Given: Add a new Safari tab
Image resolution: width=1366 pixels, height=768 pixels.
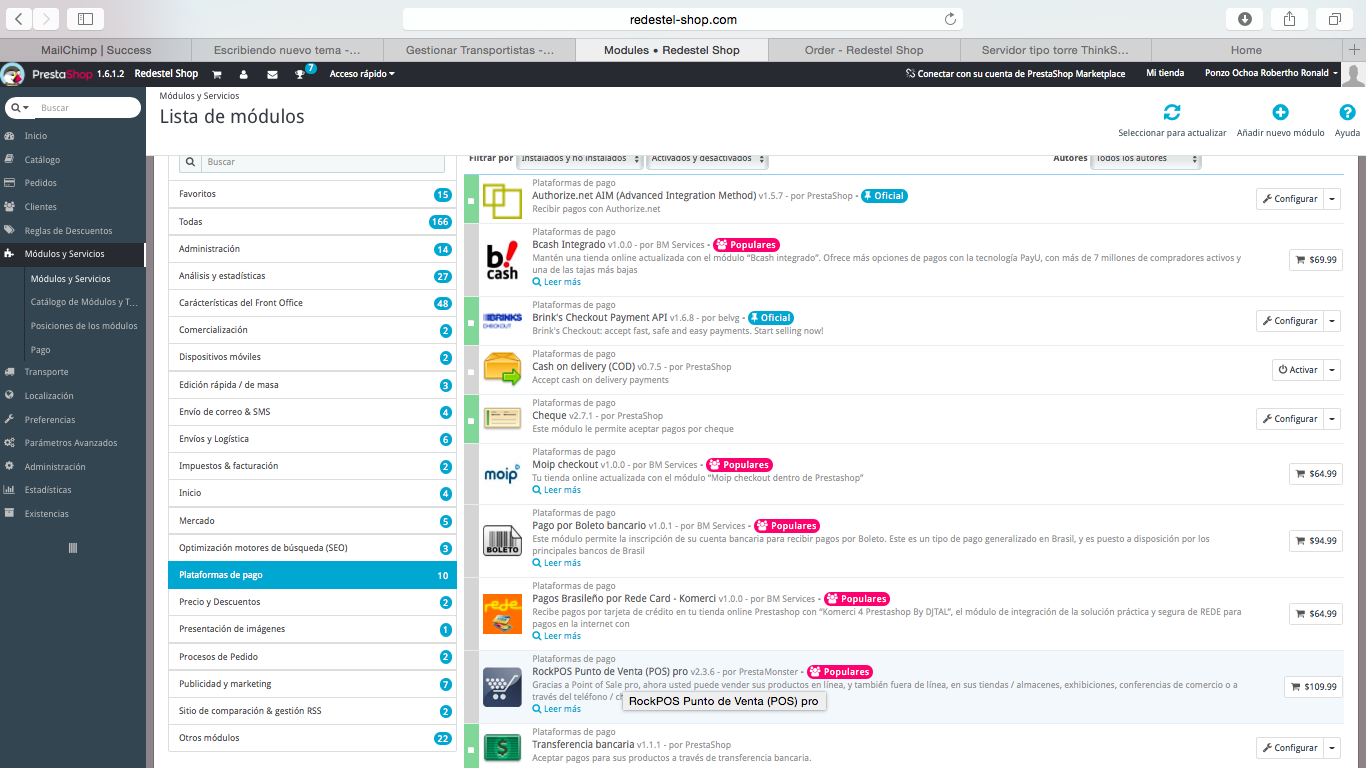Looking at the screenshot, I should pos(1355,50).
